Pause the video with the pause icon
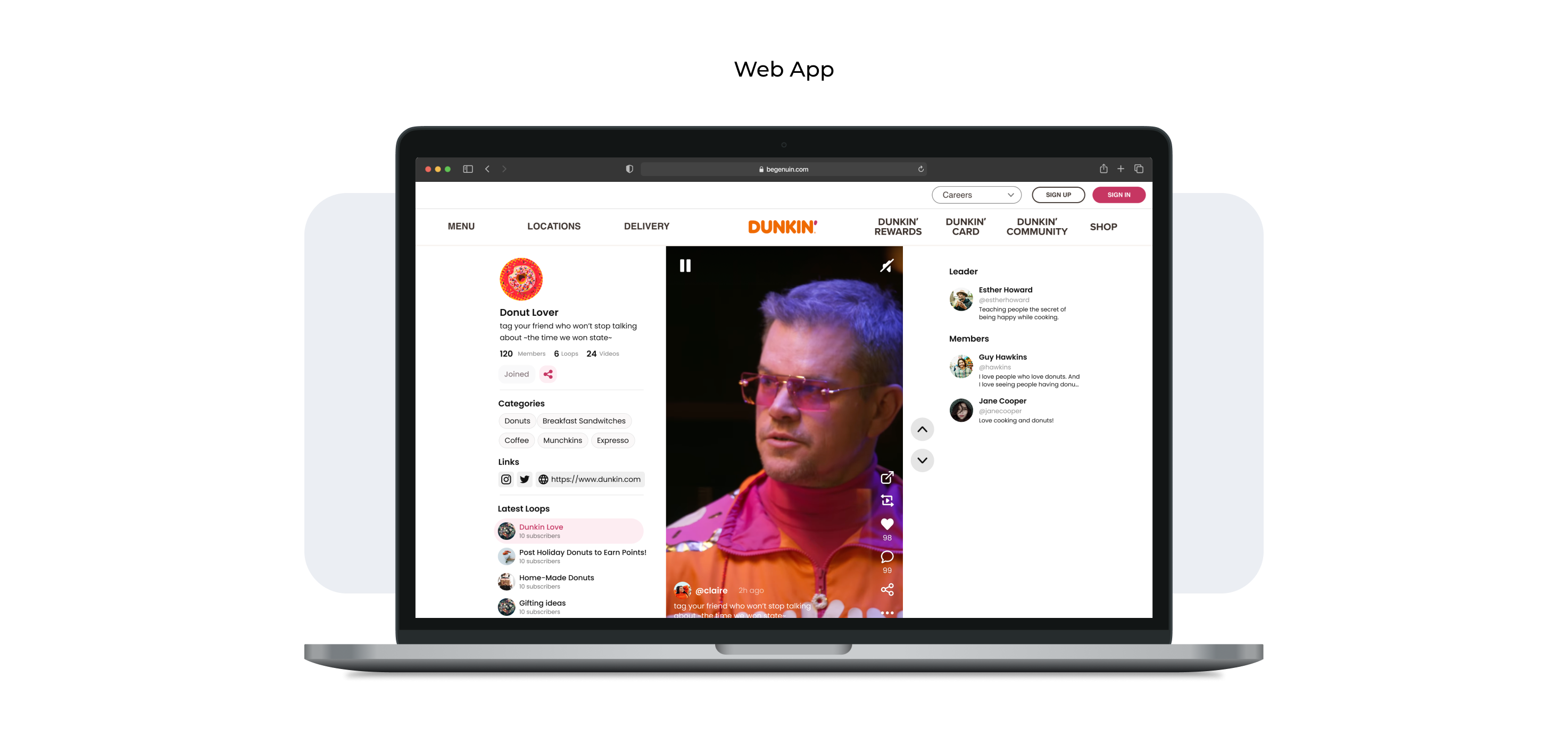 coord(685,266)
